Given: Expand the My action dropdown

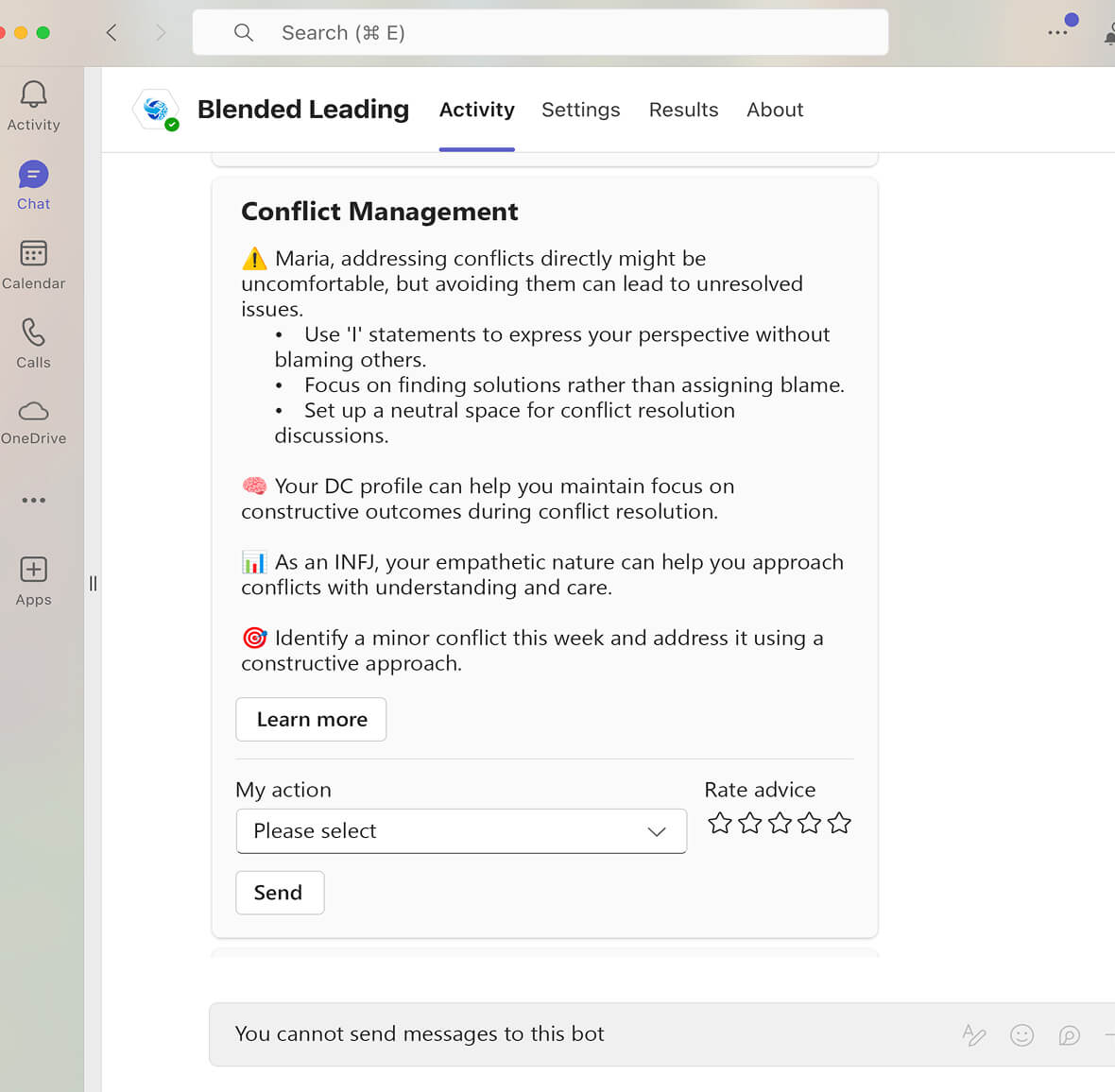Looking at the screenshot, I should pyautogui.click(x=461, y=831).
